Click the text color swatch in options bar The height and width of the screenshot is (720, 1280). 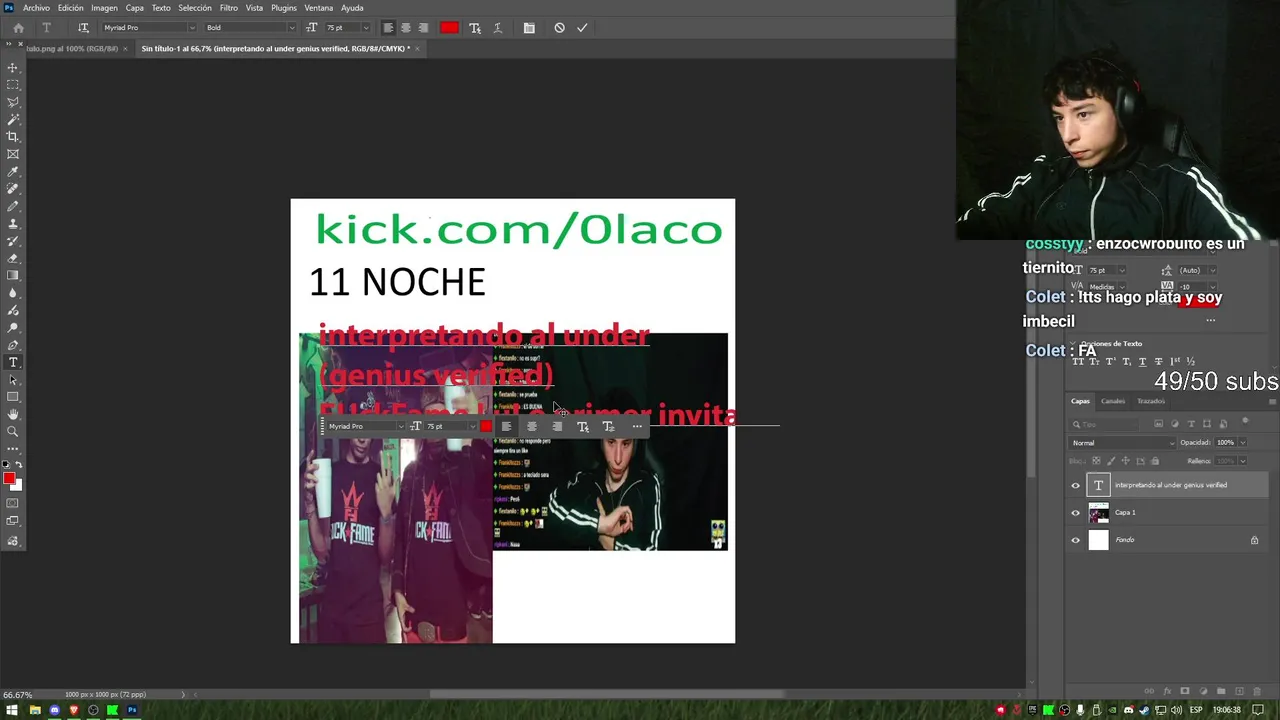click(x=449, y=28)
